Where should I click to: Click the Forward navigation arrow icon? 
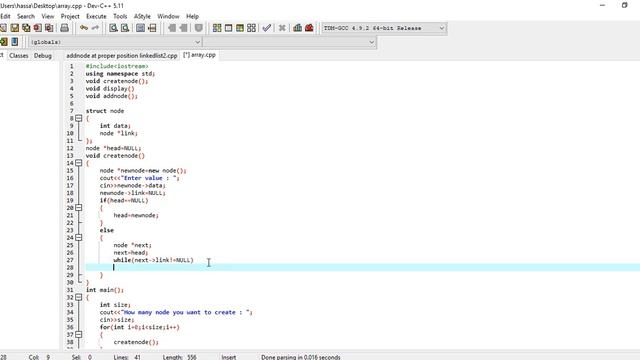pyautogui.click(x=183, y=28)
